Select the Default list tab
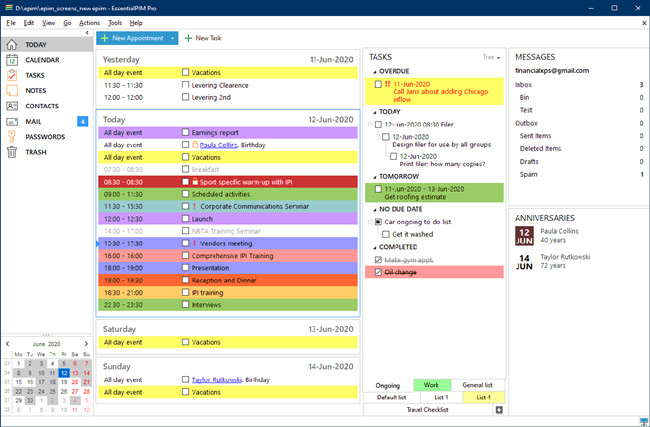 pyautogui.click(x=392, y=397)
